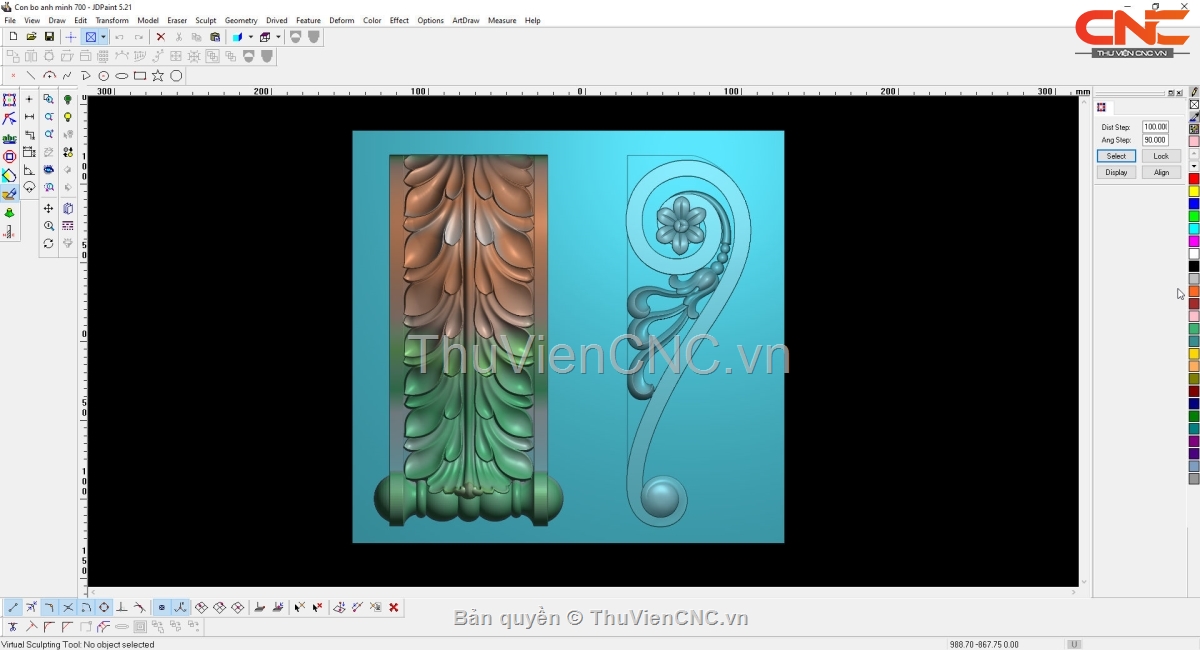
Task: Pick the rectangle drawing tool
Action: click(x=140, y=76)
